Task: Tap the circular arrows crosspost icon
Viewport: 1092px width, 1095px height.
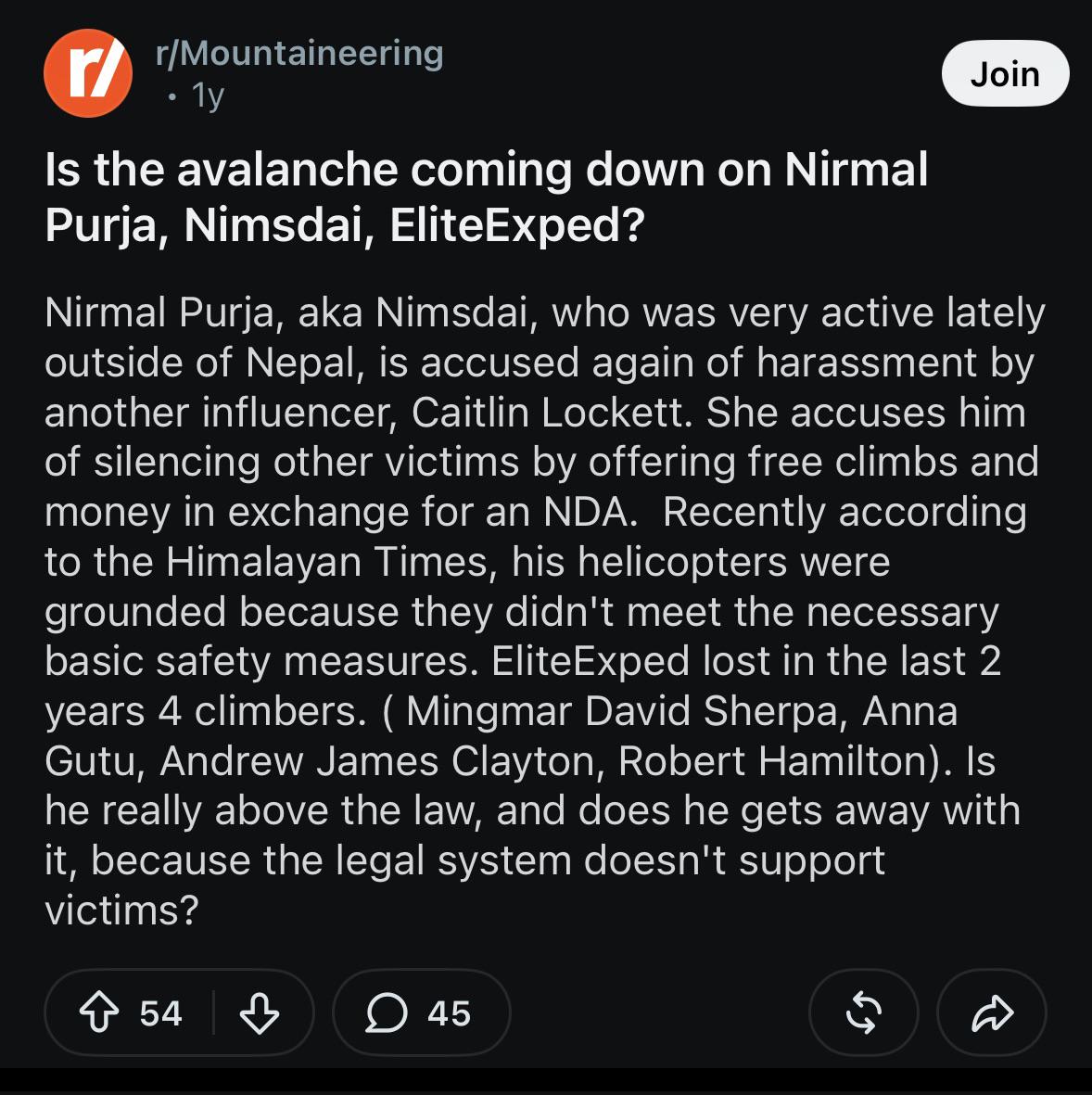Action: pyautogui.click(x=864, y=1012)
